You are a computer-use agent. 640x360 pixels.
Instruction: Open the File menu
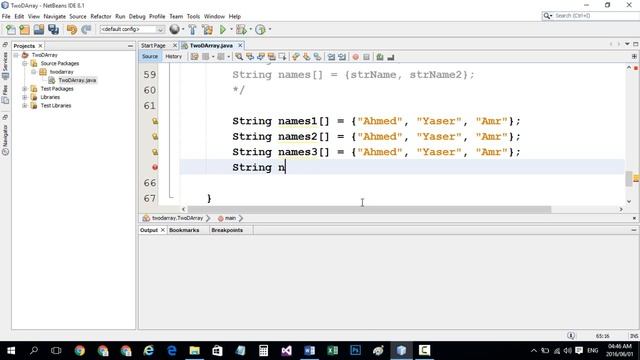coord(6,16)
